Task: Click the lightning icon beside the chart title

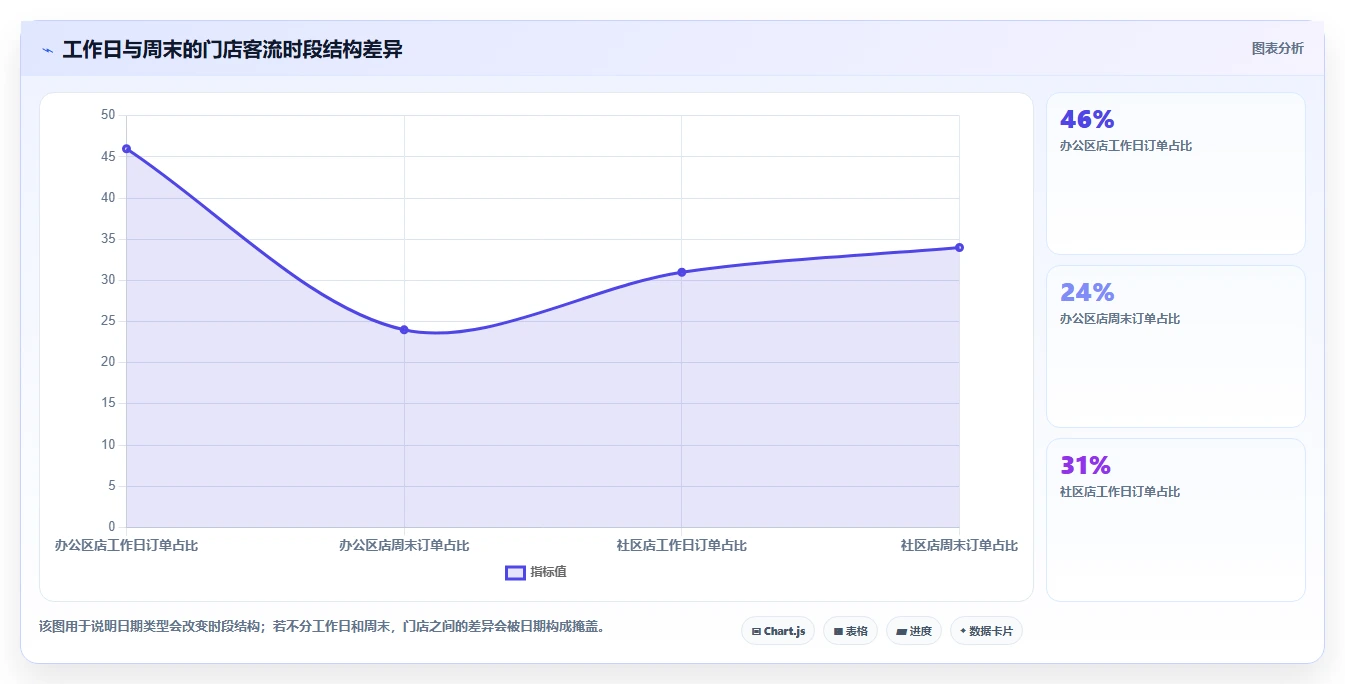Action: tap(48, 50)
